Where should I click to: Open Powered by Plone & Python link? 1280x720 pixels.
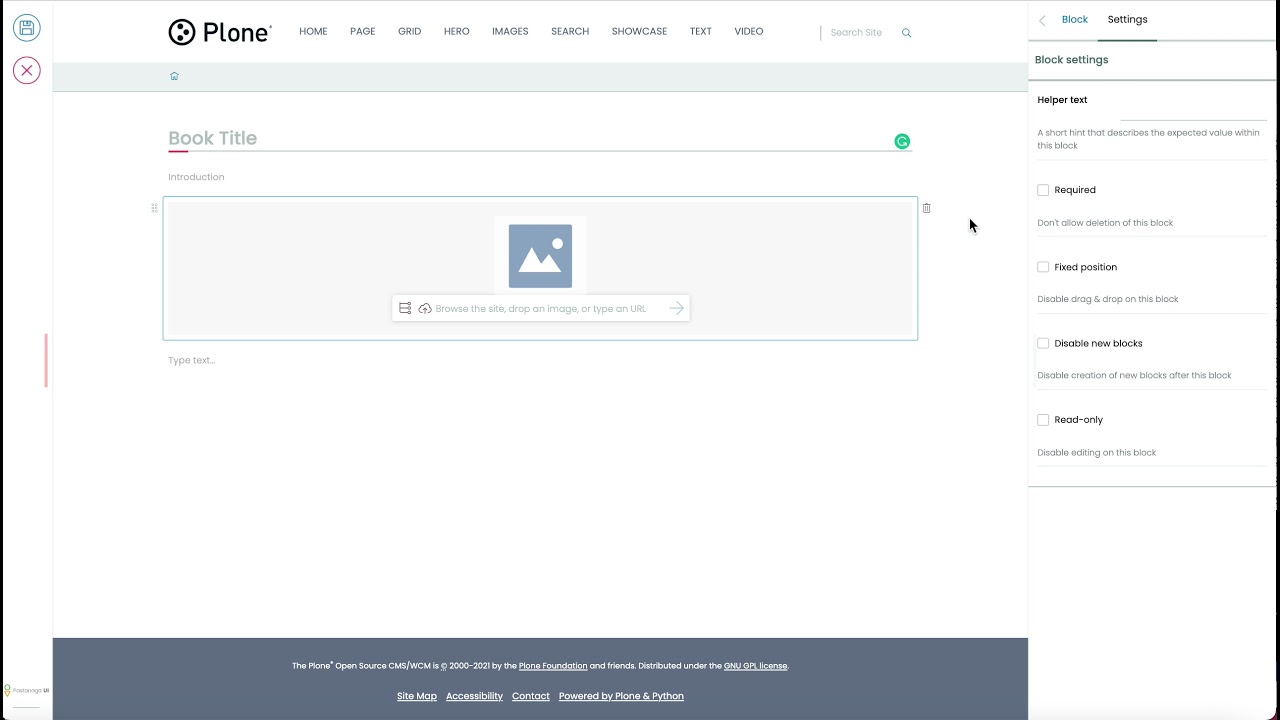[x=621, y=696]
